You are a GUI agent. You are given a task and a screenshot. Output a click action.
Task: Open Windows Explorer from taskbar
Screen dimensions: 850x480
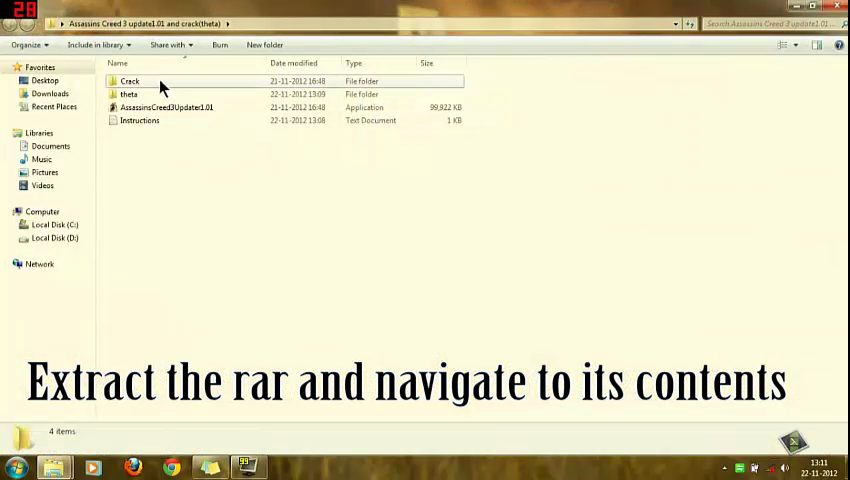pos(54,467)
